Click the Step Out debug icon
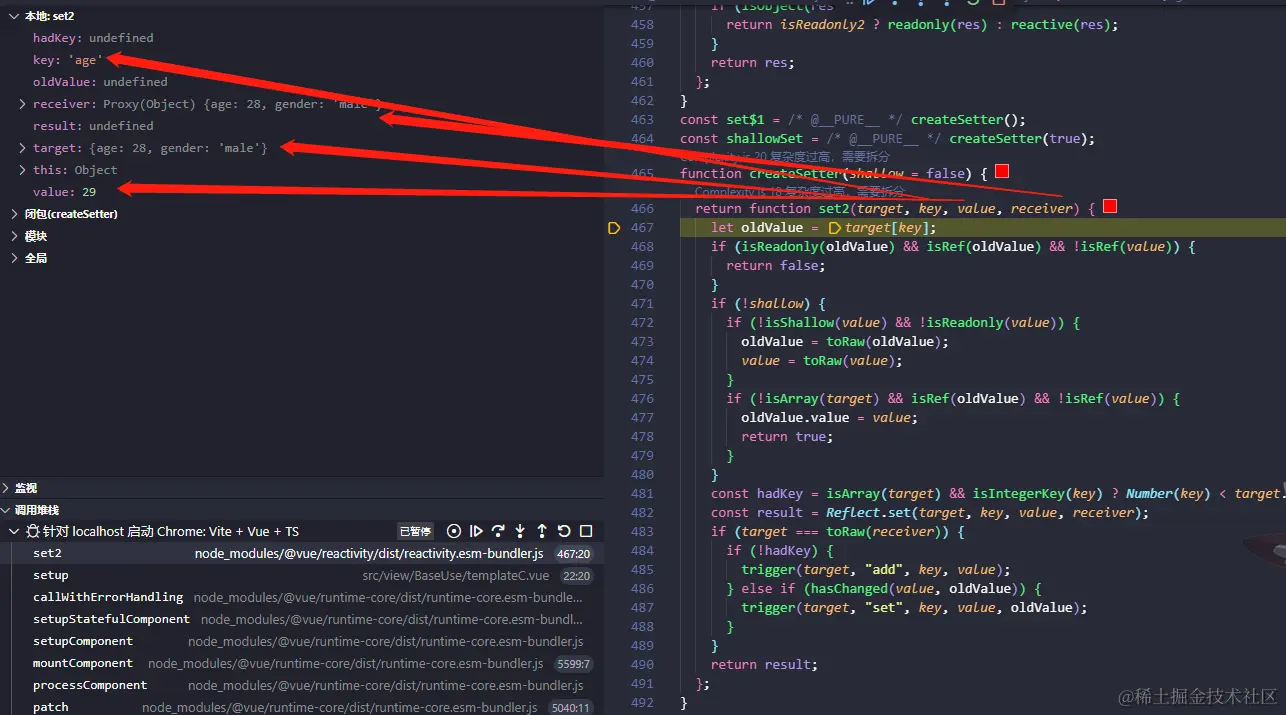The width and height of the screenshot is (1286, 715). (x=542, y=531)
